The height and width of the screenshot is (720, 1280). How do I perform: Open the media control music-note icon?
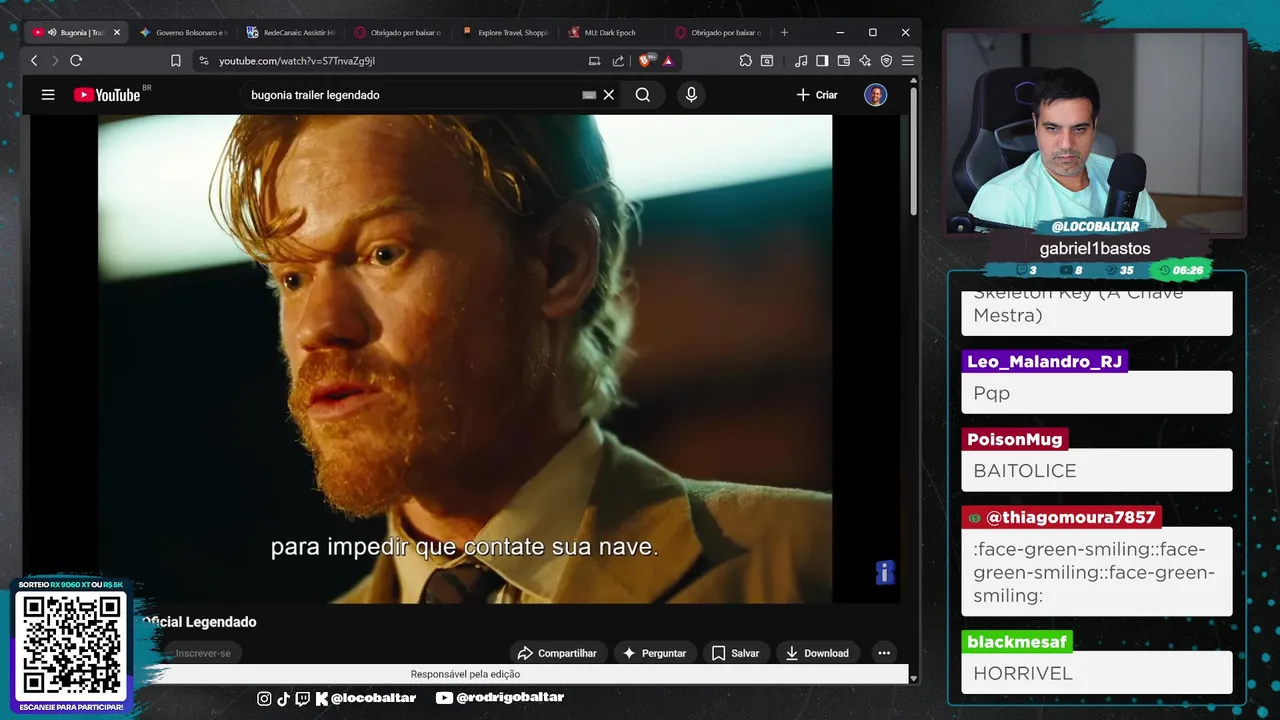point(801,61)
